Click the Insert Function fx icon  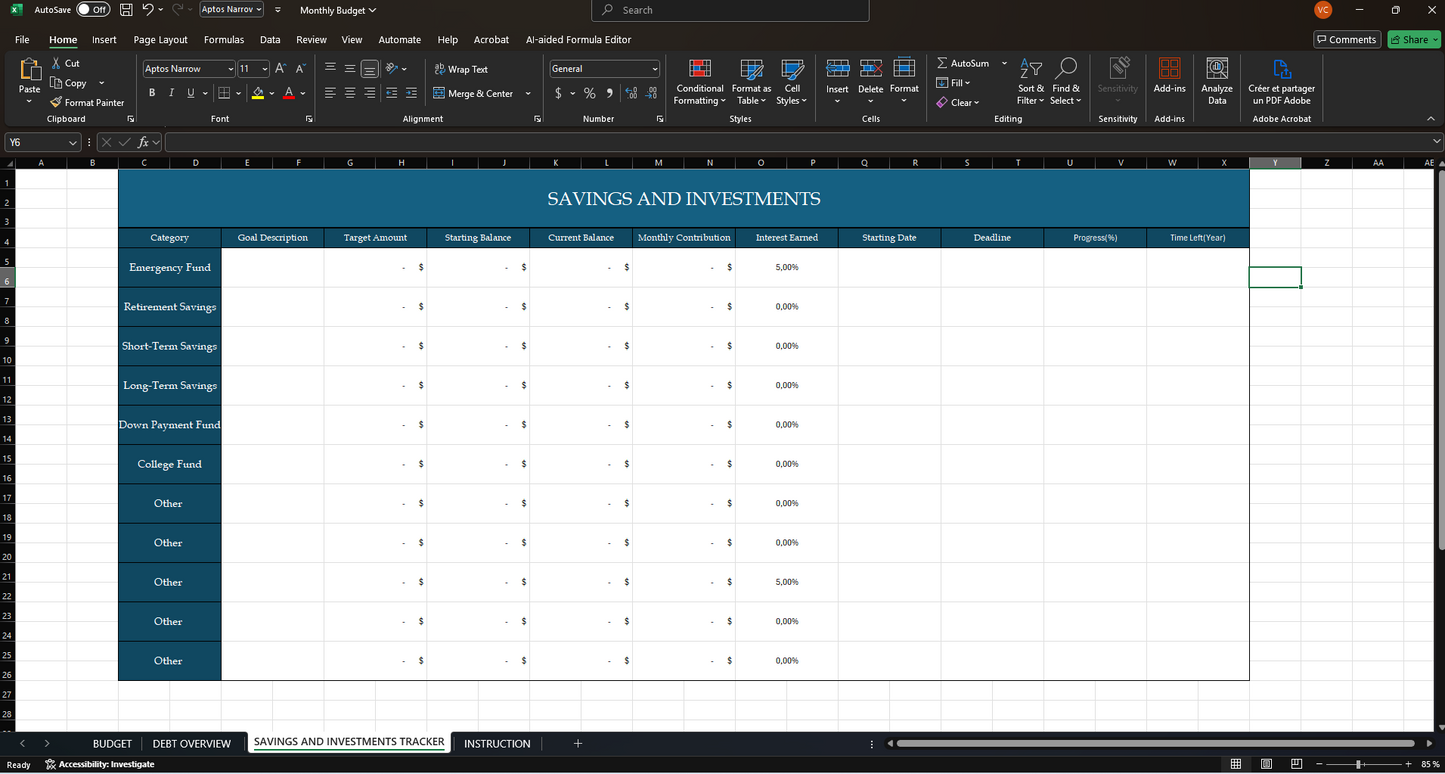coord(144,142)
